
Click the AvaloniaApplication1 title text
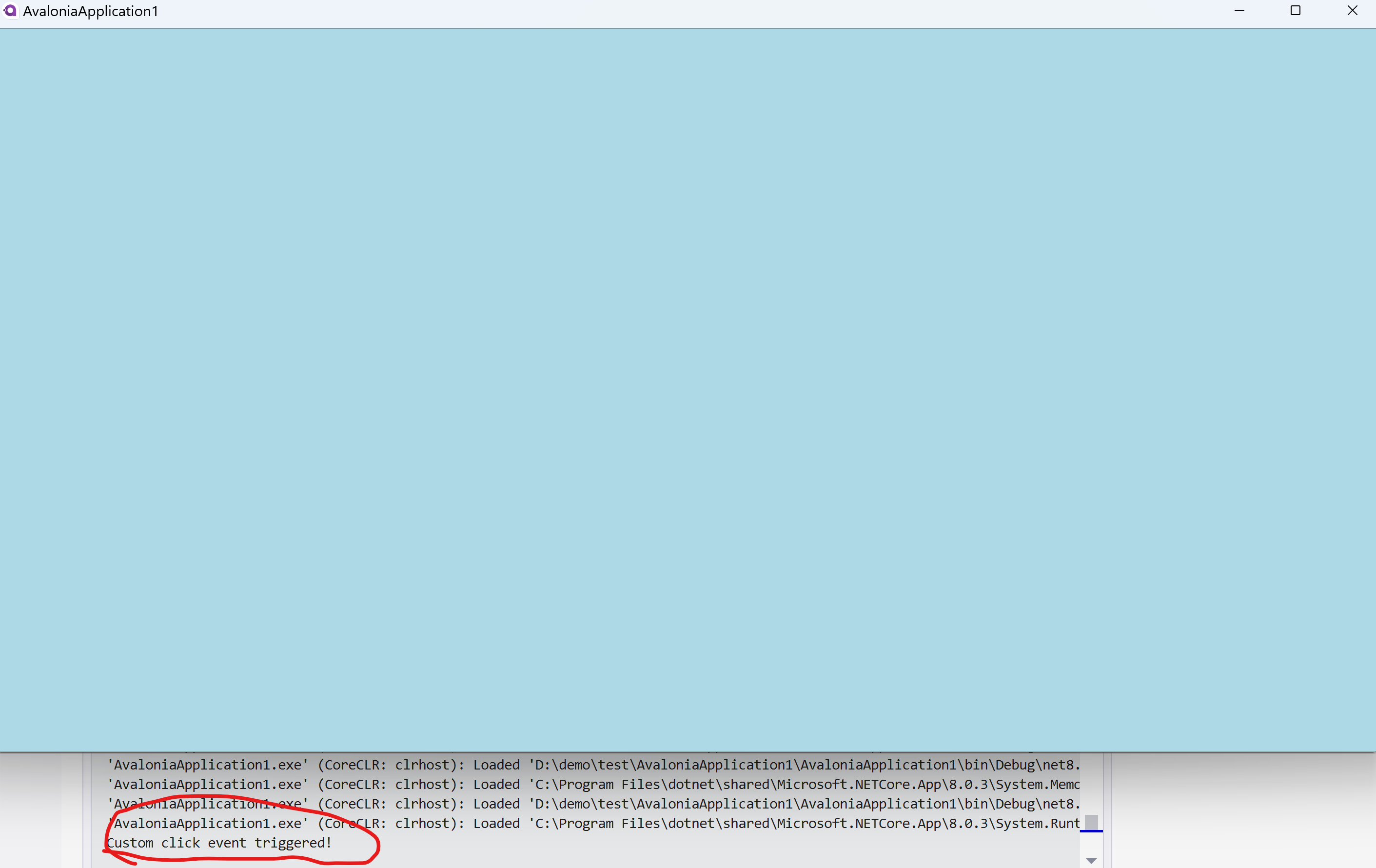90,11
